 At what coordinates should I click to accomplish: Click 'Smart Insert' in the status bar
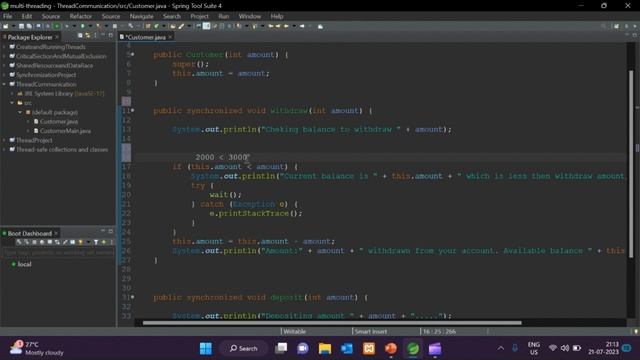[371, 331]
